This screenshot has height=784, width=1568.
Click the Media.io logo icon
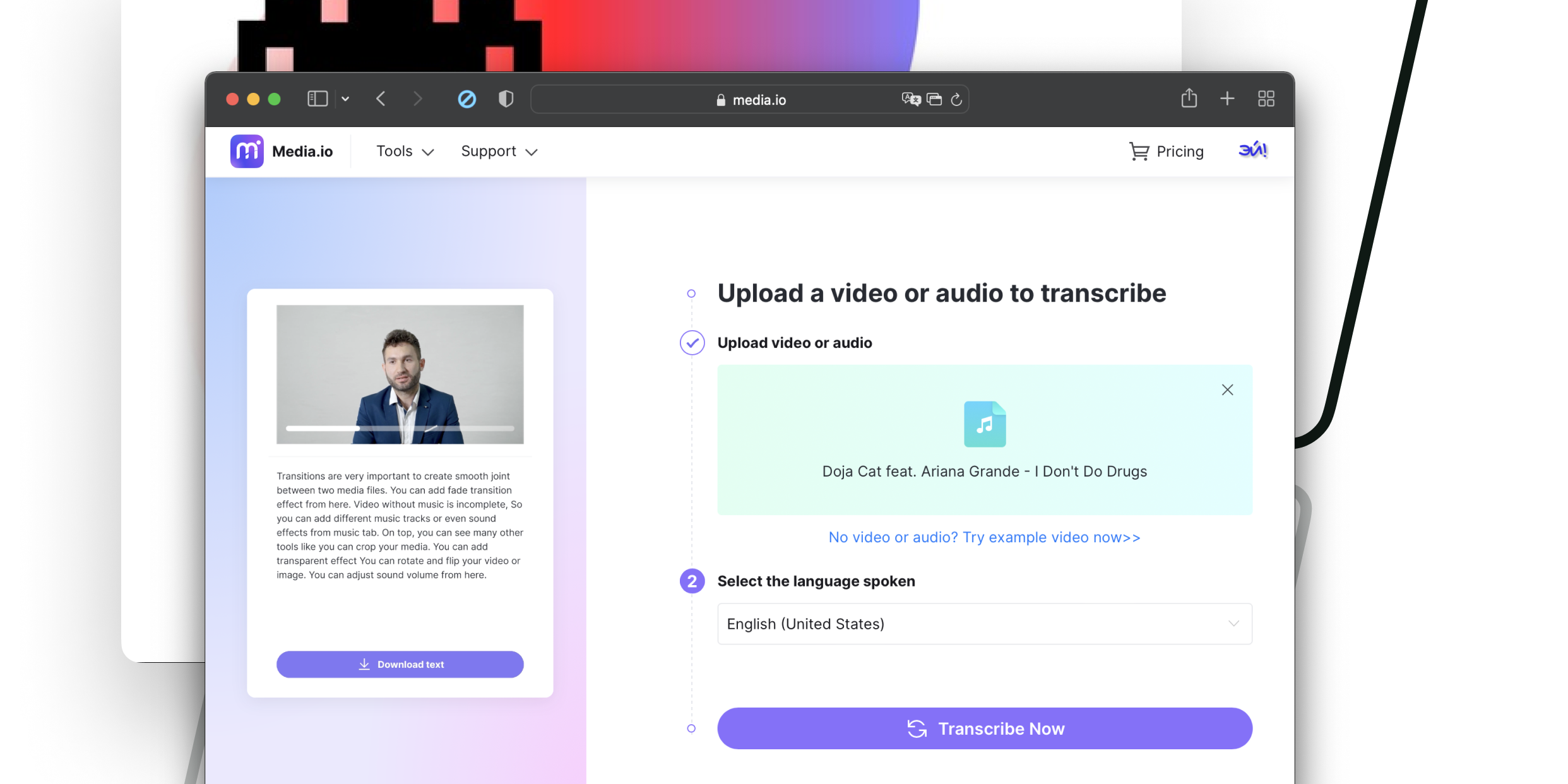click(x=247, y=151)
